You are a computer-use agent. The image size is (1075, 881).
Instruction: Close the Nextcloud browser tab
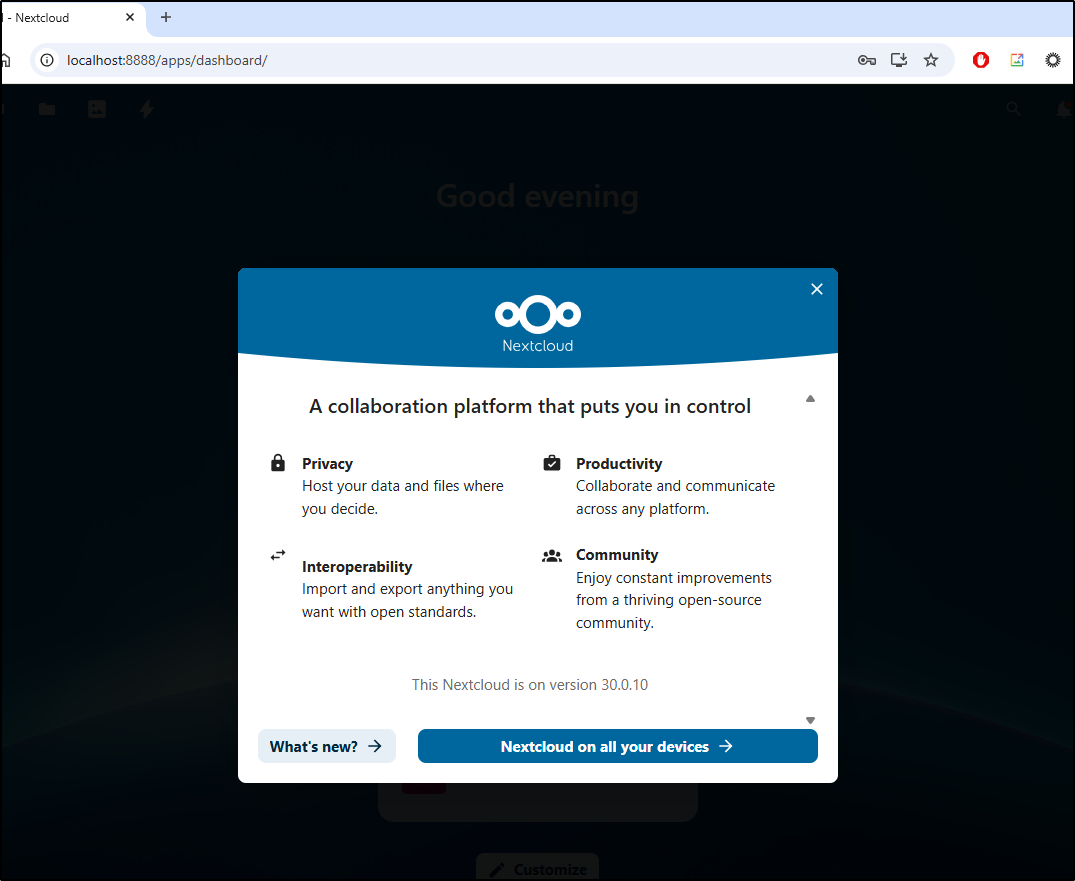(130, 17)
